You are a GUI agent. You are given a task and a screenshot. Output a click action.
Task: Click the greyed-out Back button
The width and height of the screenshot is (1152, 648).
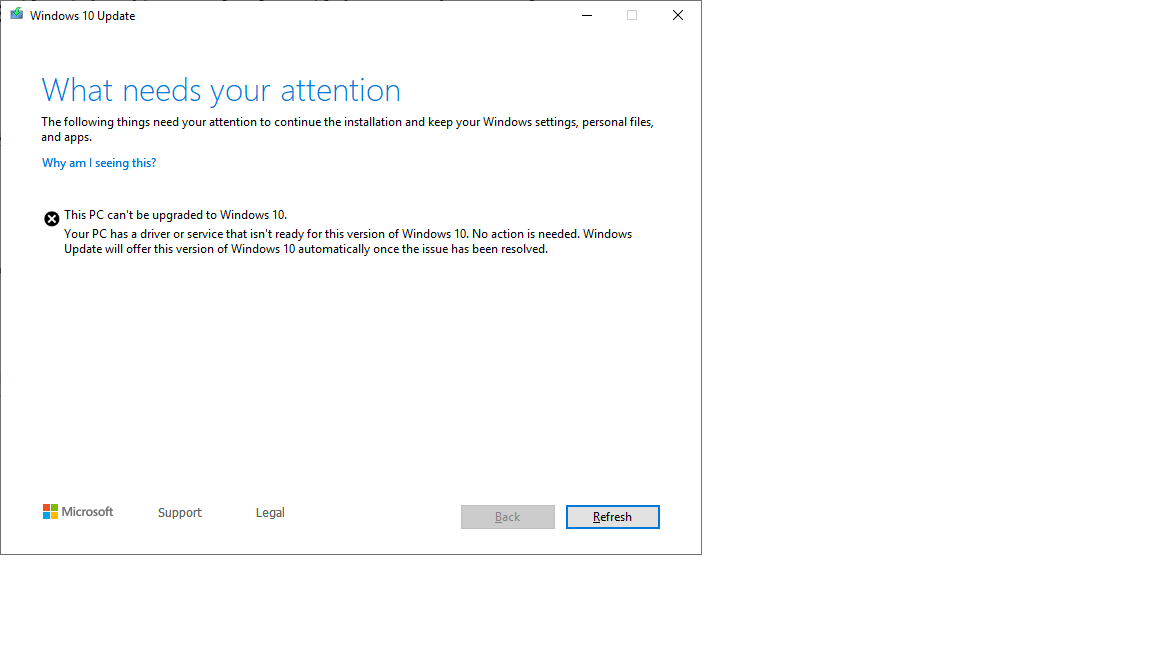pos(508,516)
